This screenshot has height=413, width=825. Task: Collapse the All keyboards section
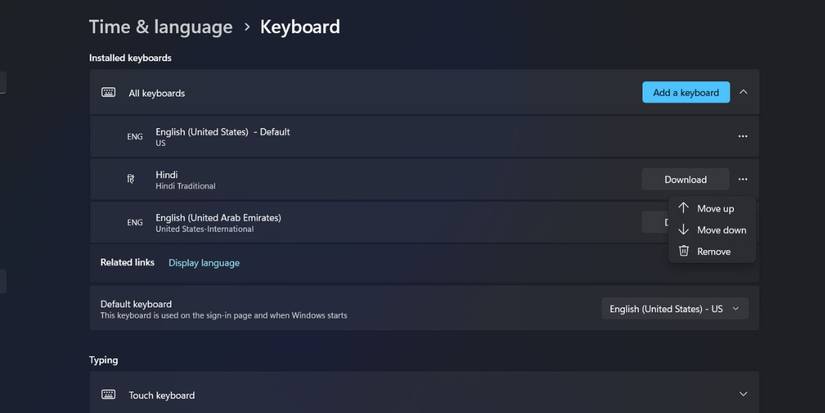coord(743,93)
